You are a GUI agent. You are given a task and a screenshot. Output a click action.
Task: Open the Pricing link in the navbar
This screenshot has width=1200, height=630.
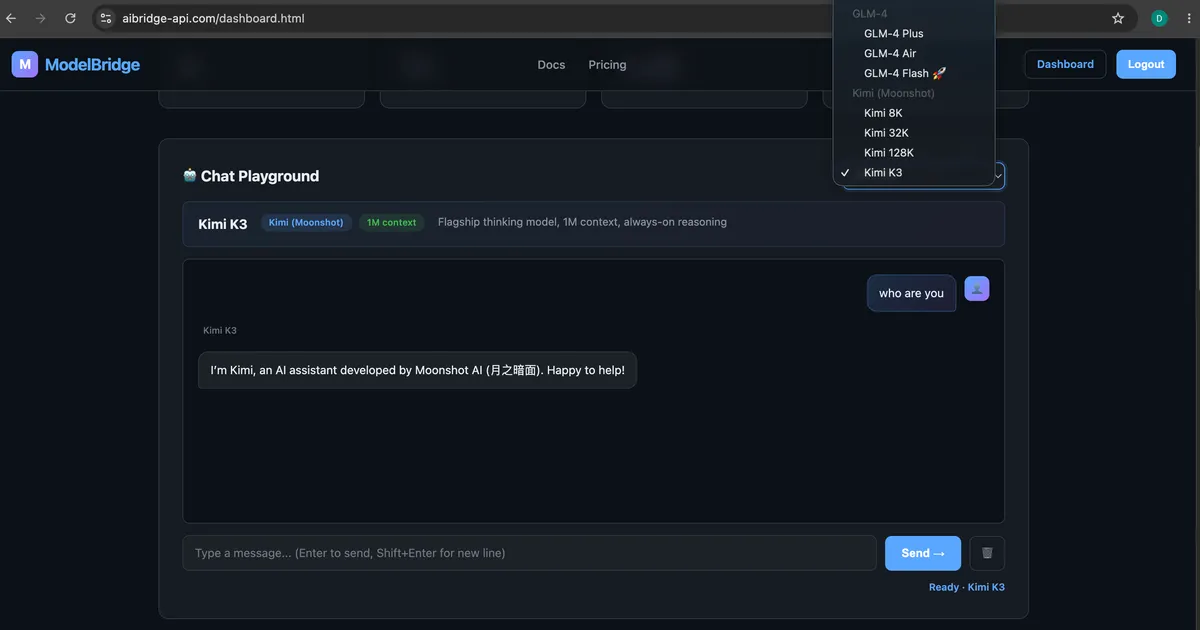click(607, 64)
